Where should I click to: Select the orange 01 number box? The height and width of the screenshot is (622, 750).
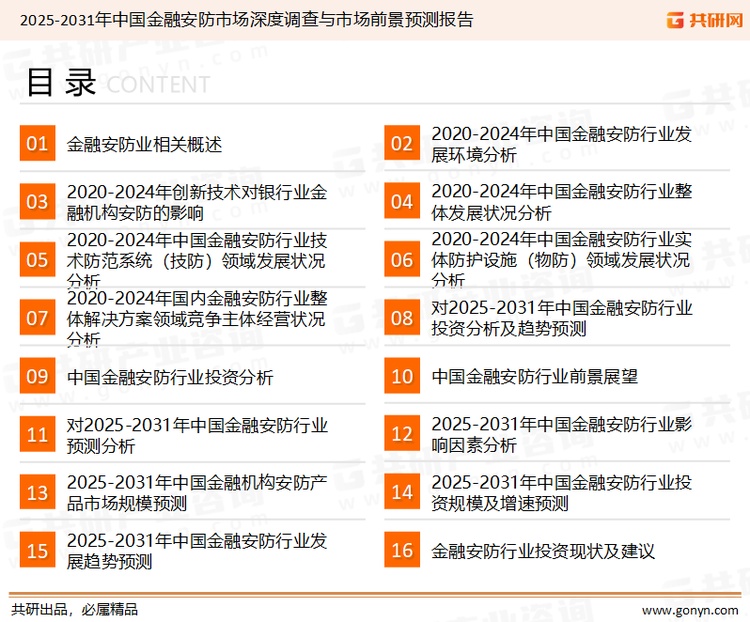pos(37,143)
